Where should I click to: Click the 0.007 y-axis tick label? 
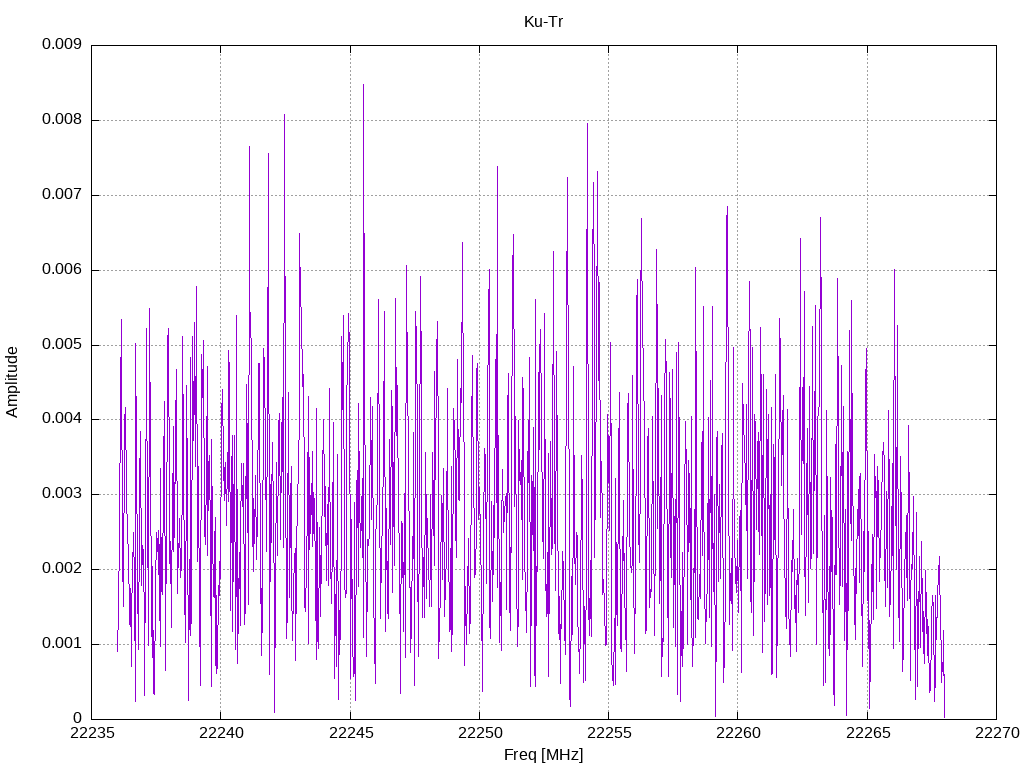click(62, 195)
